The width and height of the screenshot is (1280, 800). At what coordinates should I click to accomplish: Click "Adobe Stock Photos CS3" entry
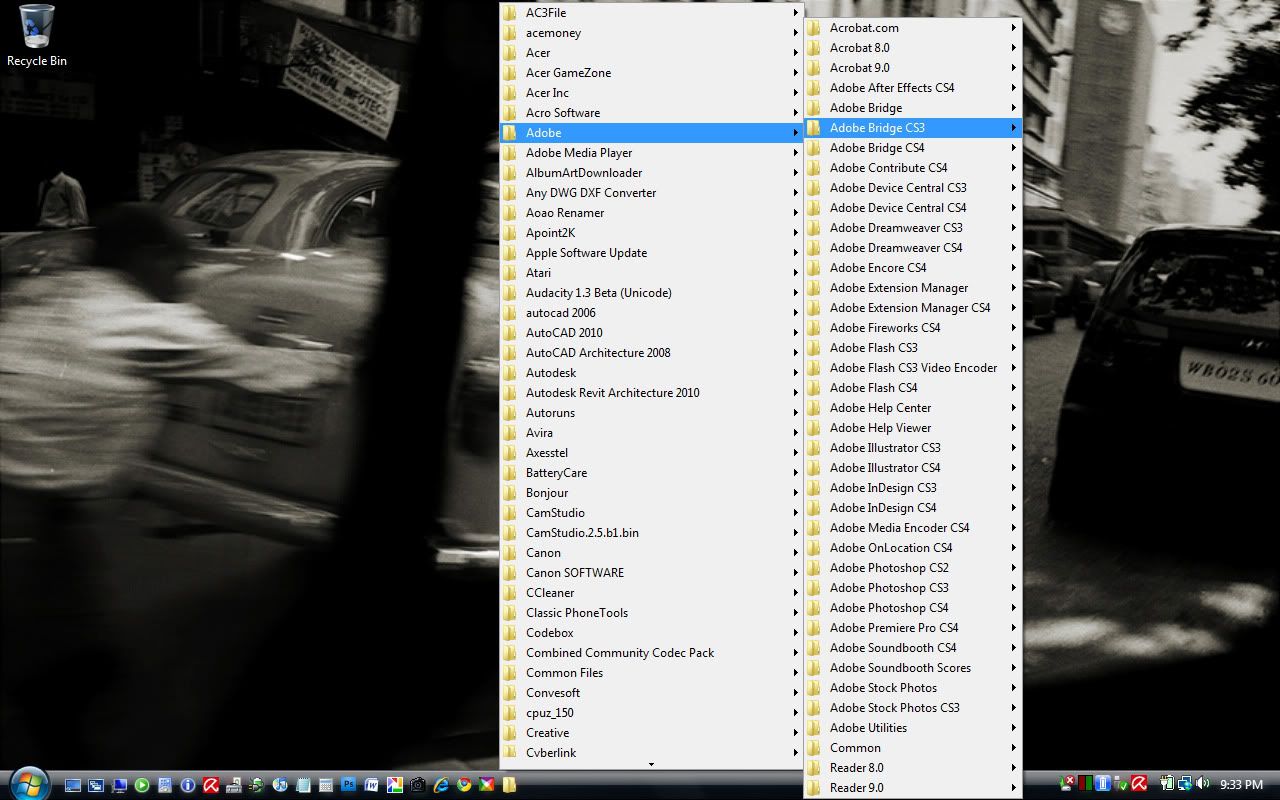point(913,708)
